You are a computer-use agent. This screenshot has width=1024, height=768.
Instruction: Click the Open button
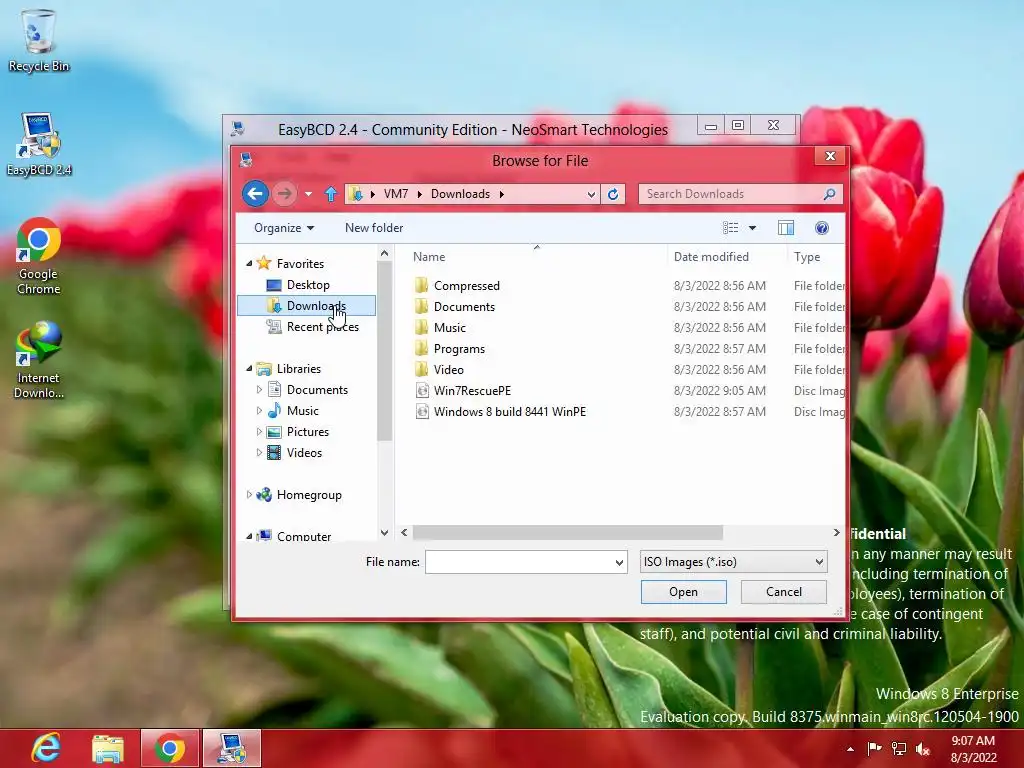coord(683,592)
